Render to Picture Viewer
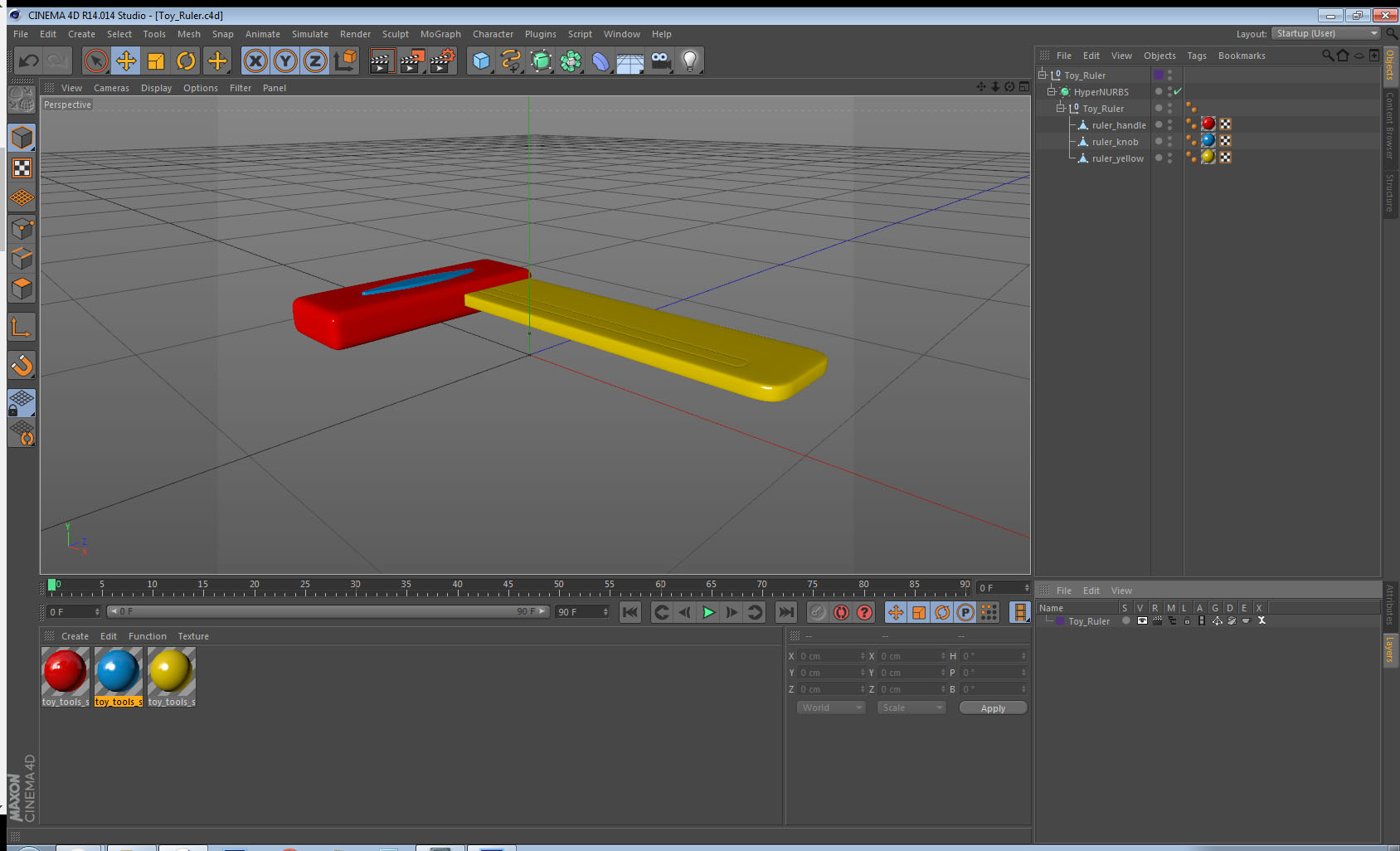This screenshot has height=851, width=1400. click(412, 61)
